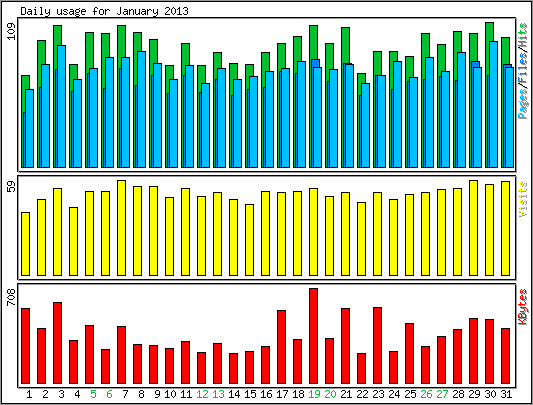Image resolution: width=533 pixels, height=405 pixels.
Task: Click the green Hits bar for day 1
Action: click(x=25, y=83)
